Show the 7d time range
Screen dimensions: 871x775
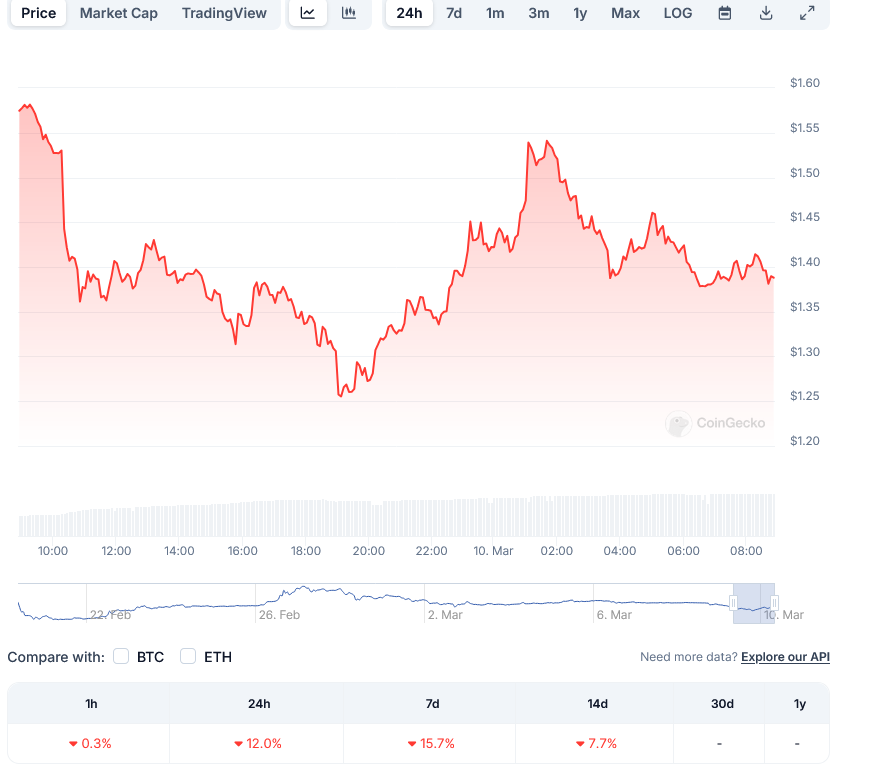(x=454, y=13)
